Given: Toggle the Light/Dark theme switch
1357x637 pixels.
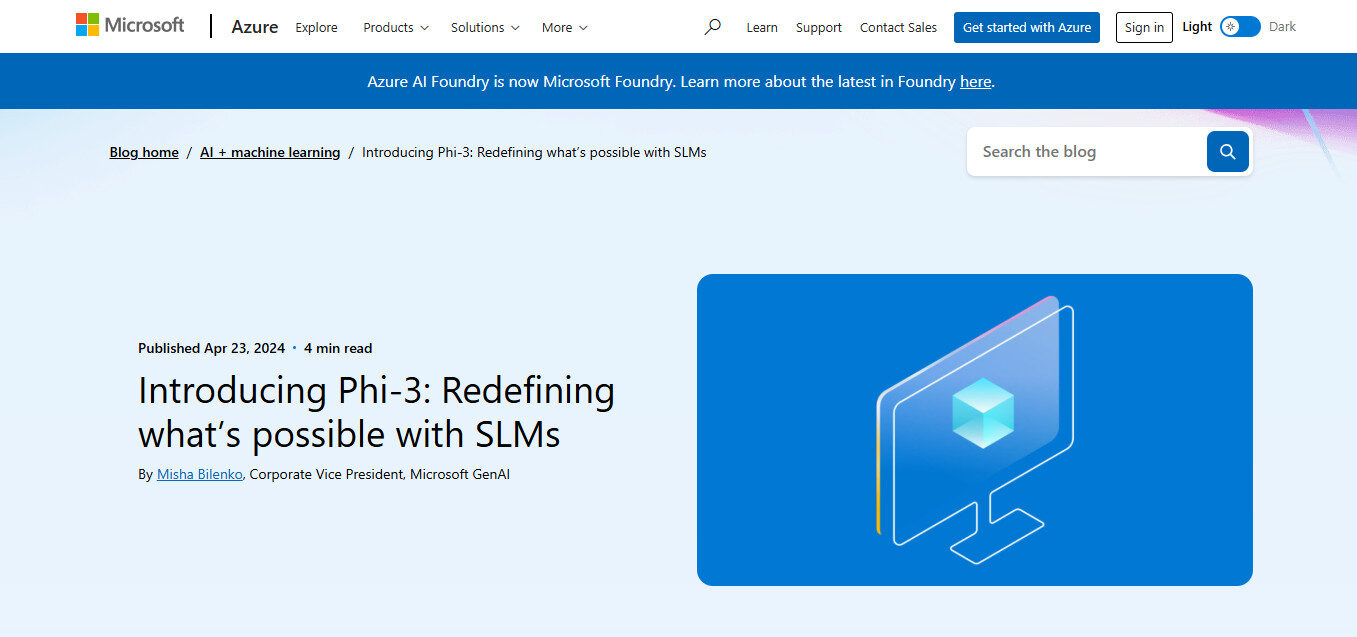Looking at the screenshot, I should coord(1240,27).
